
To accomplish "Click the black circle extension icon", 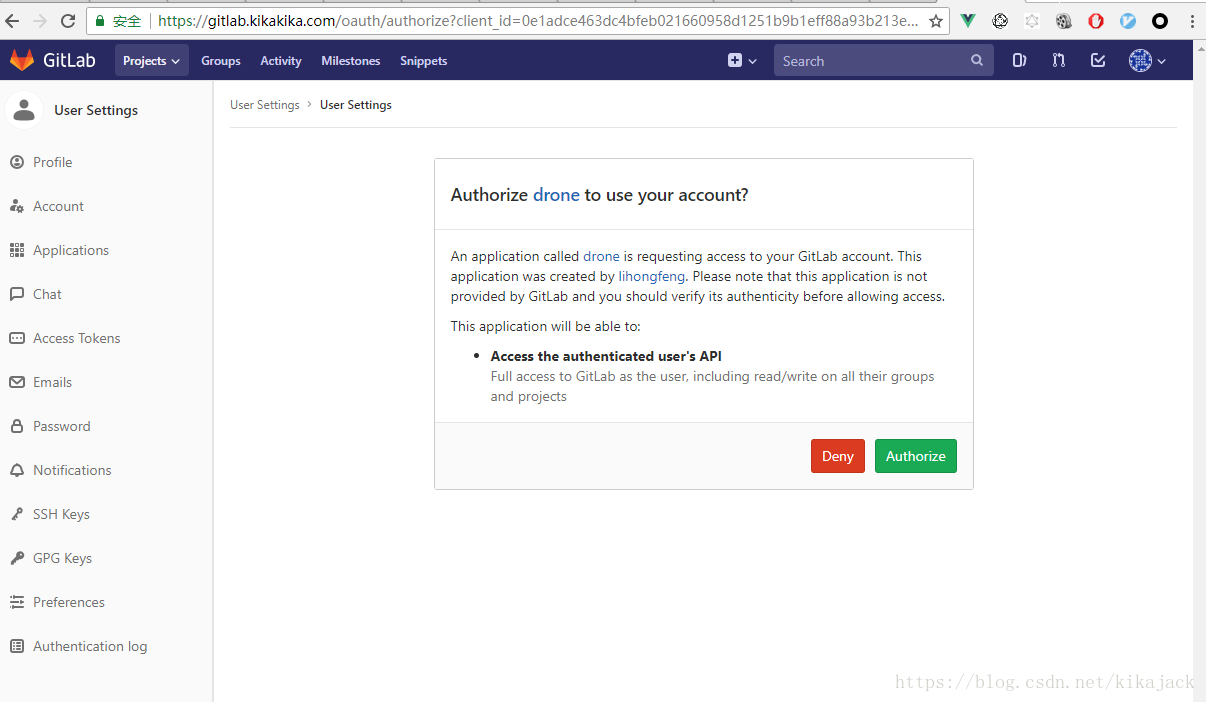I will pos(1160,21).
